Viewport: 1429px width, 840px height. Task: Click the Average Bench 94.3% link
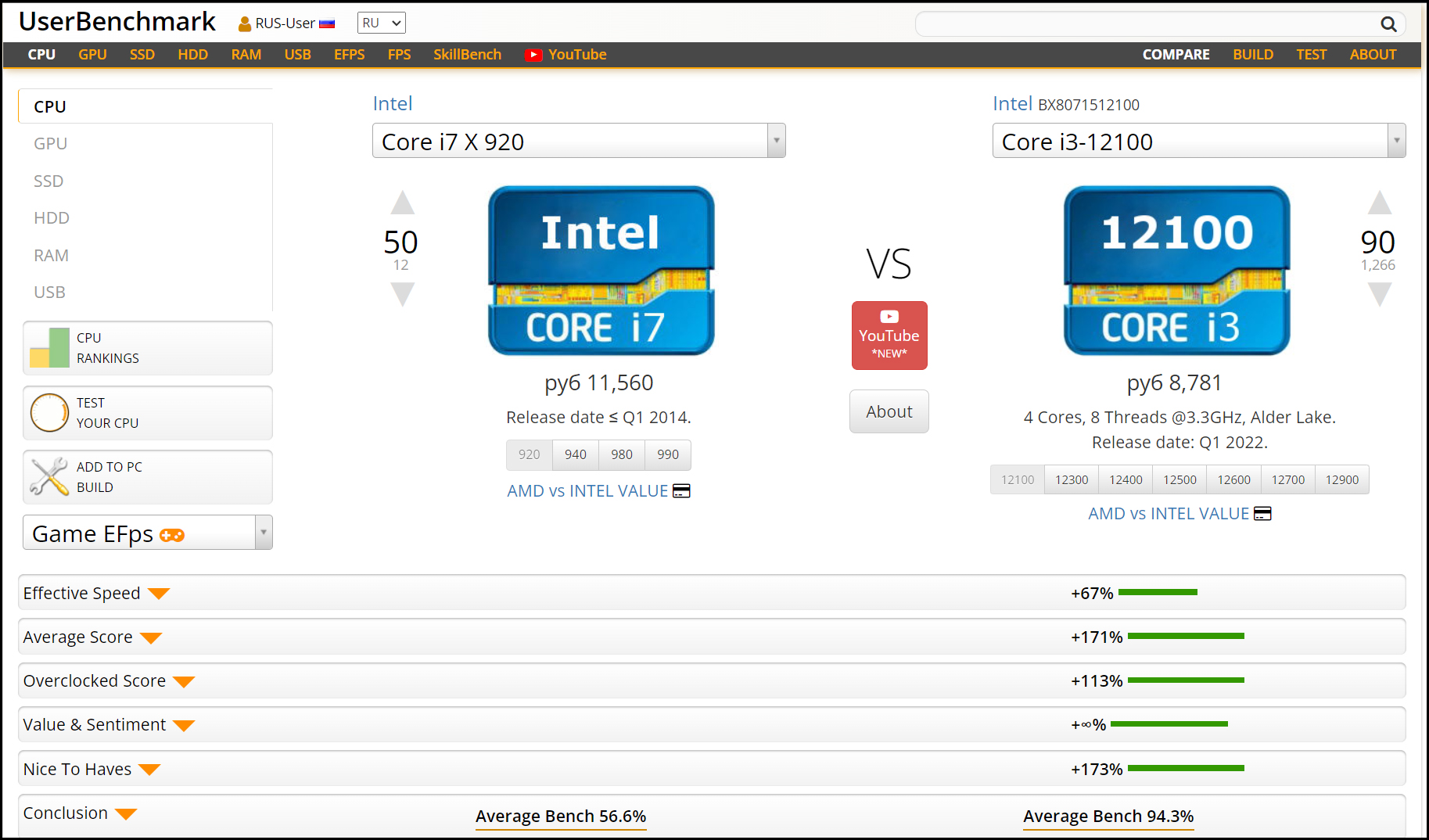tap(1108, 817)
